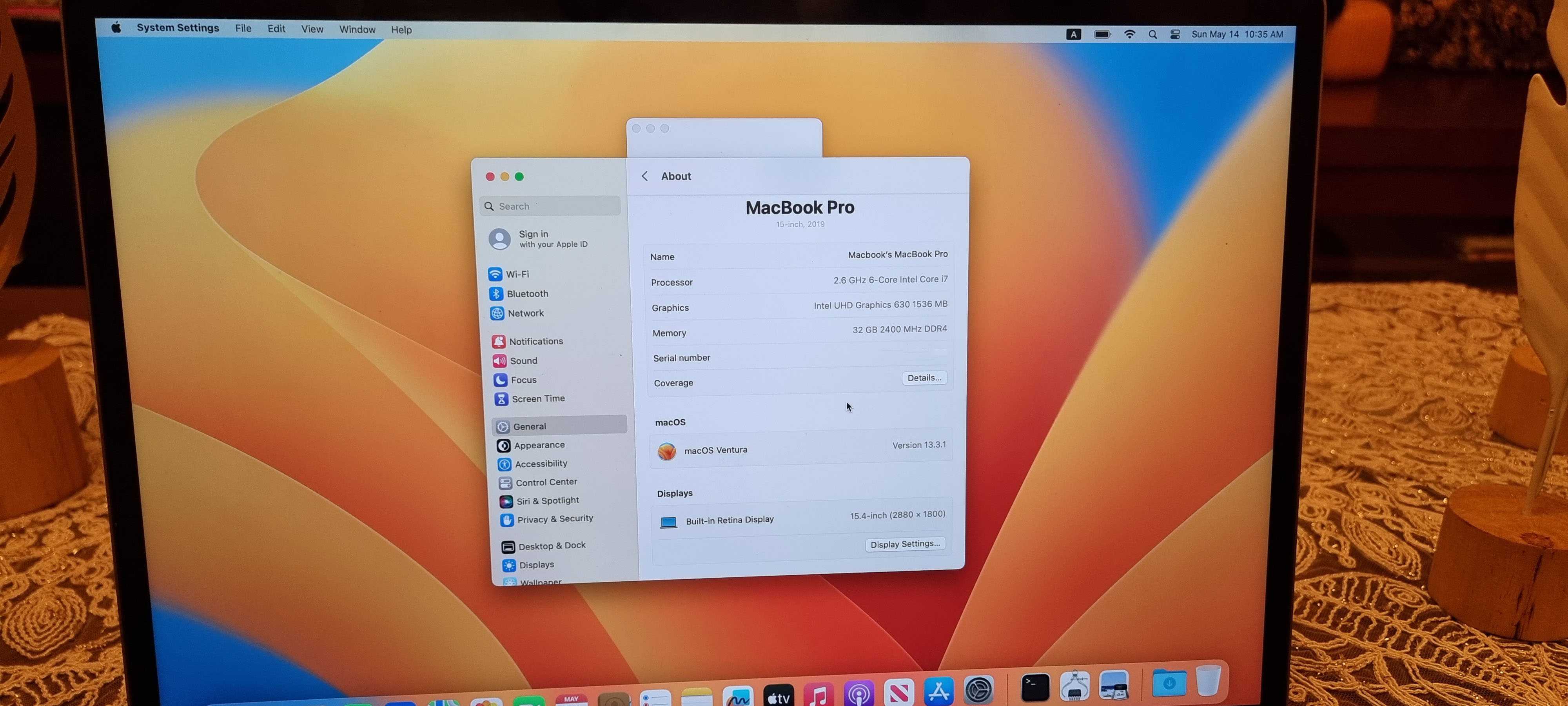
Task: Open App Store from the Dock
Action: [938, 691]
